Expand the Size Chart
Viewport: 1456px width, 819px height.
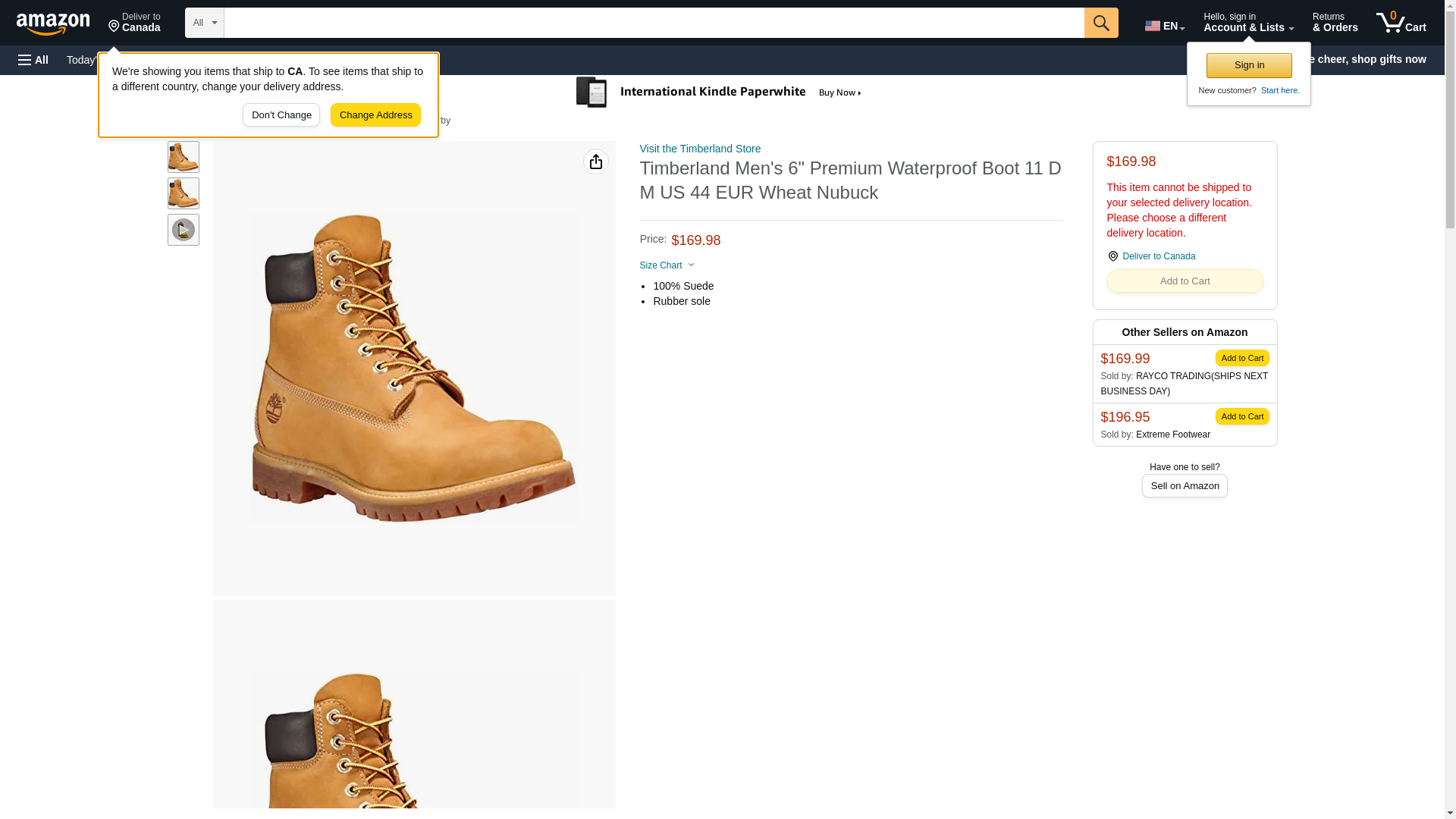(x=667, y=265)
